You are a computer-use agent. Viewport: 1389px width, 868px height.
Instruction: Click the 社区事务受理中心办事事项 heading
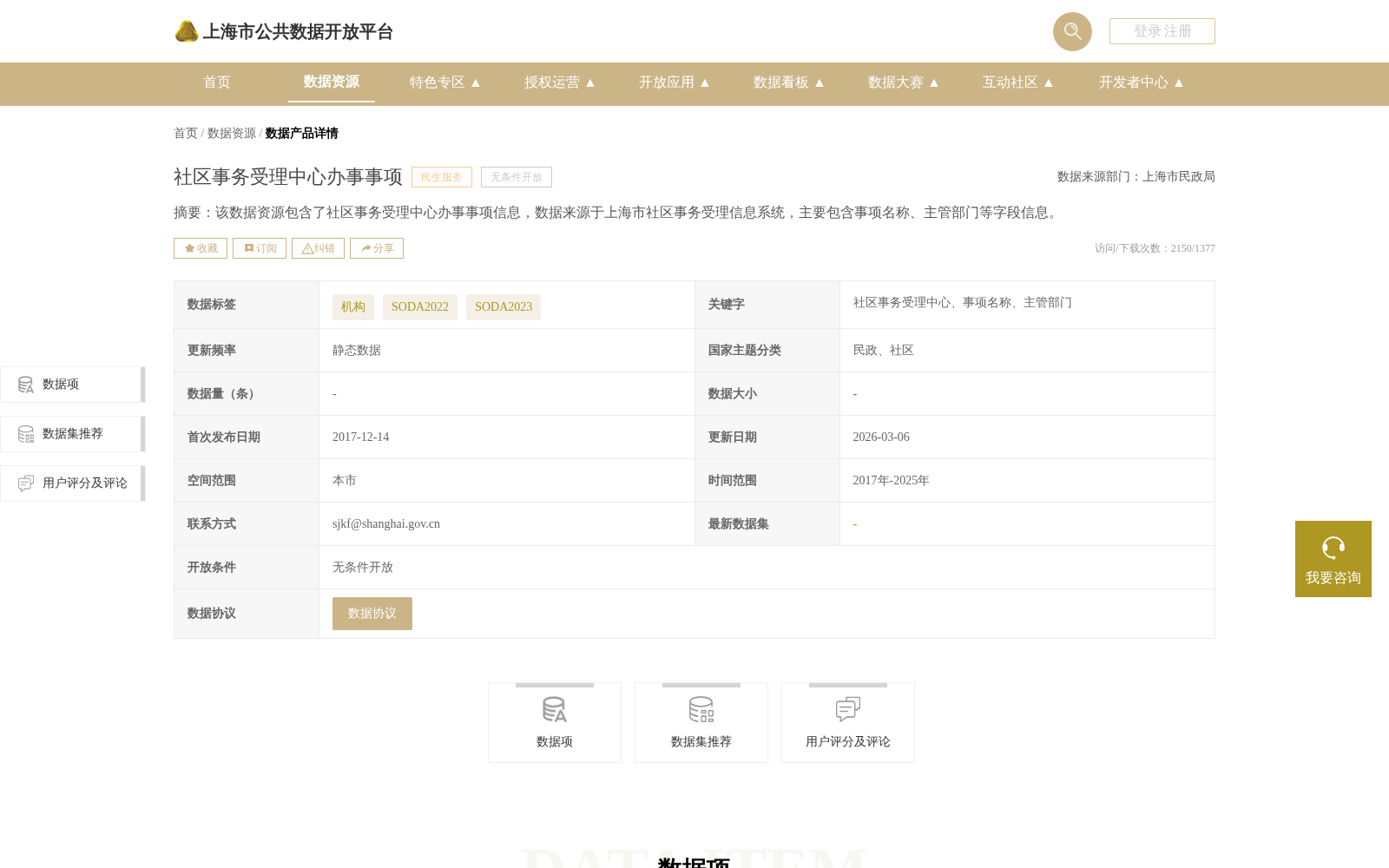[x=288, y=177]
